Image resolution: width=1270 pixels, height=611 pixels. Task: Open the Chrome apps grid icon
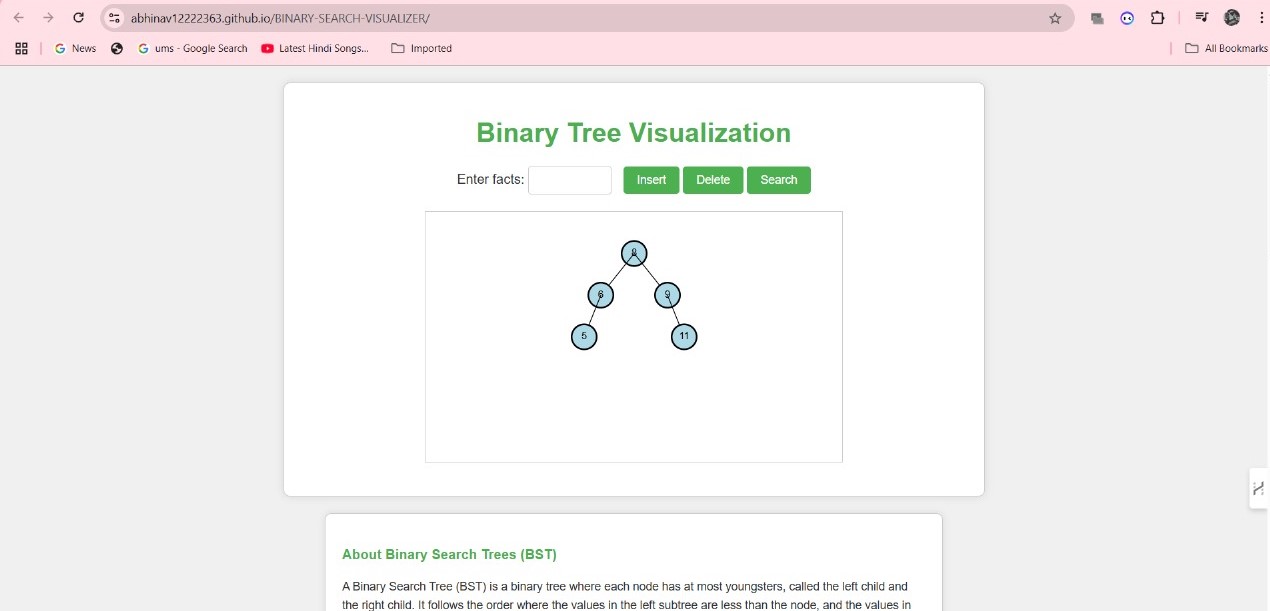[21, 48]
